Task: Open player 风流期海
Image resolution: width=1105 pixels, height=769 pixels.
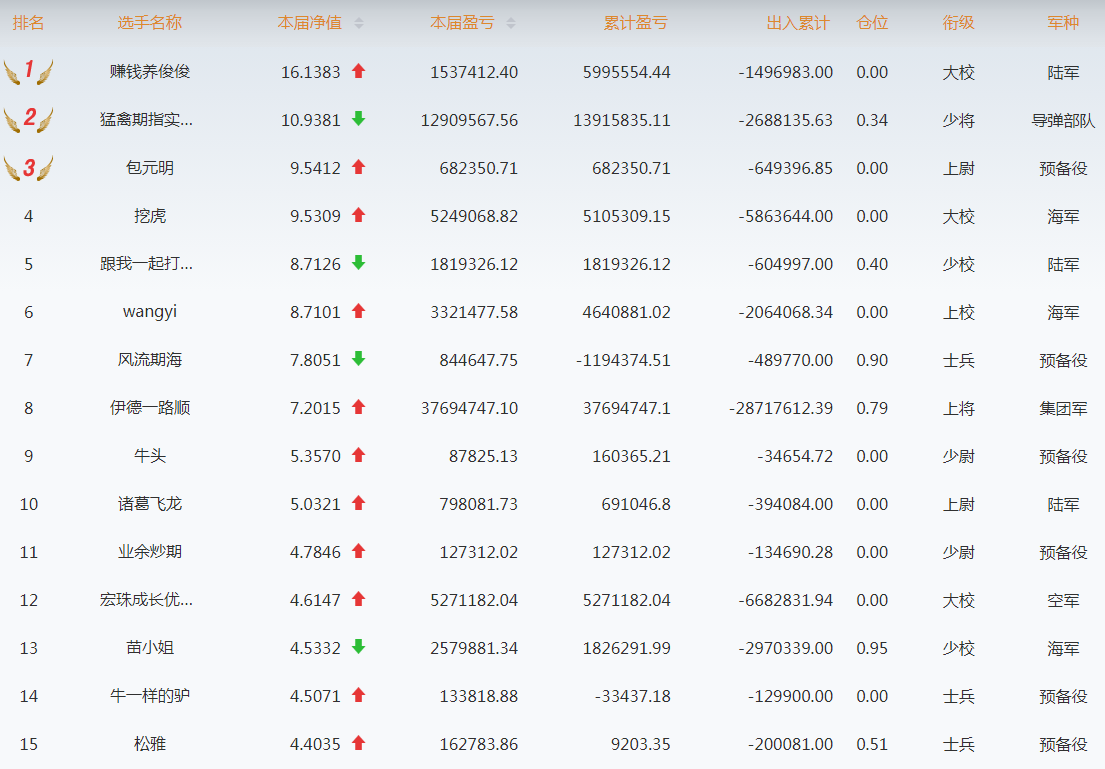Action: coord(149,360)
